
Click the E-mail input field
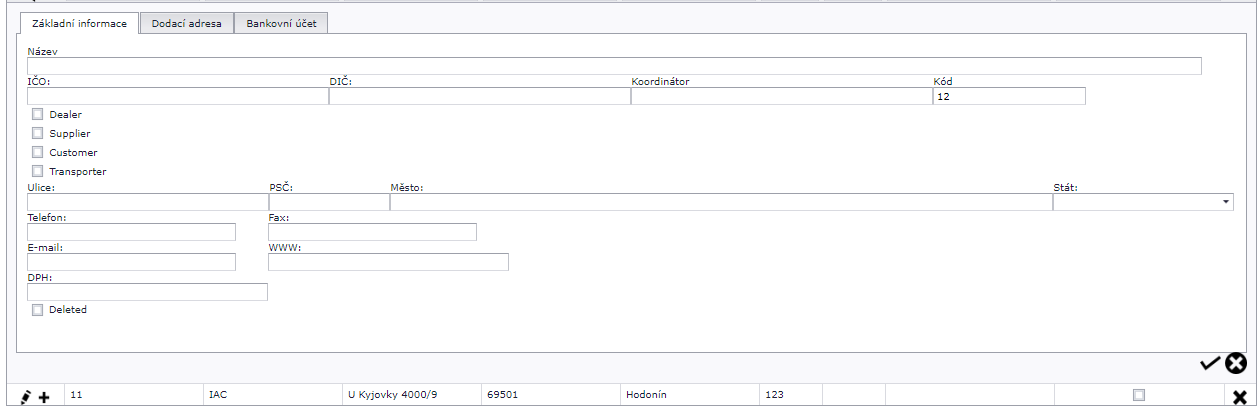(131, 262)
